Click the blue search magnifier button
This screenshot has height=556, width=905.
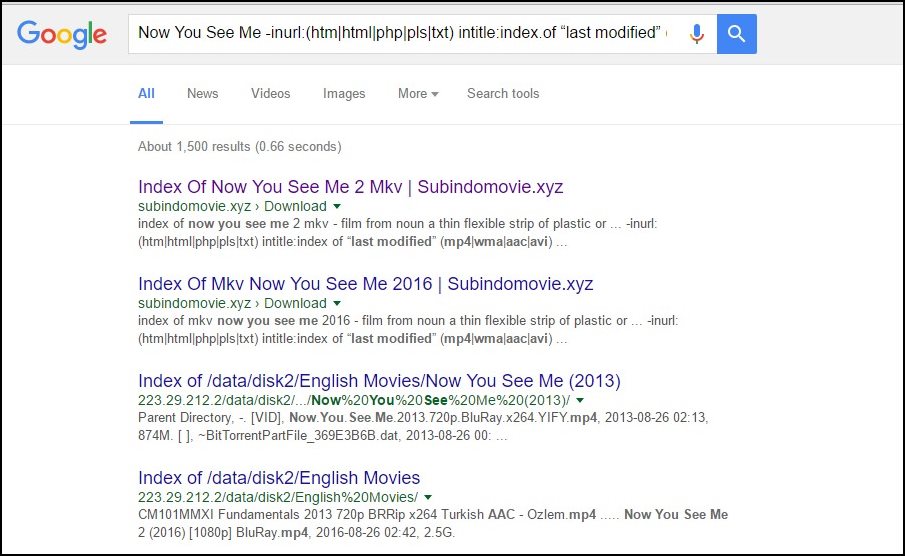click(x=737, y=34)
